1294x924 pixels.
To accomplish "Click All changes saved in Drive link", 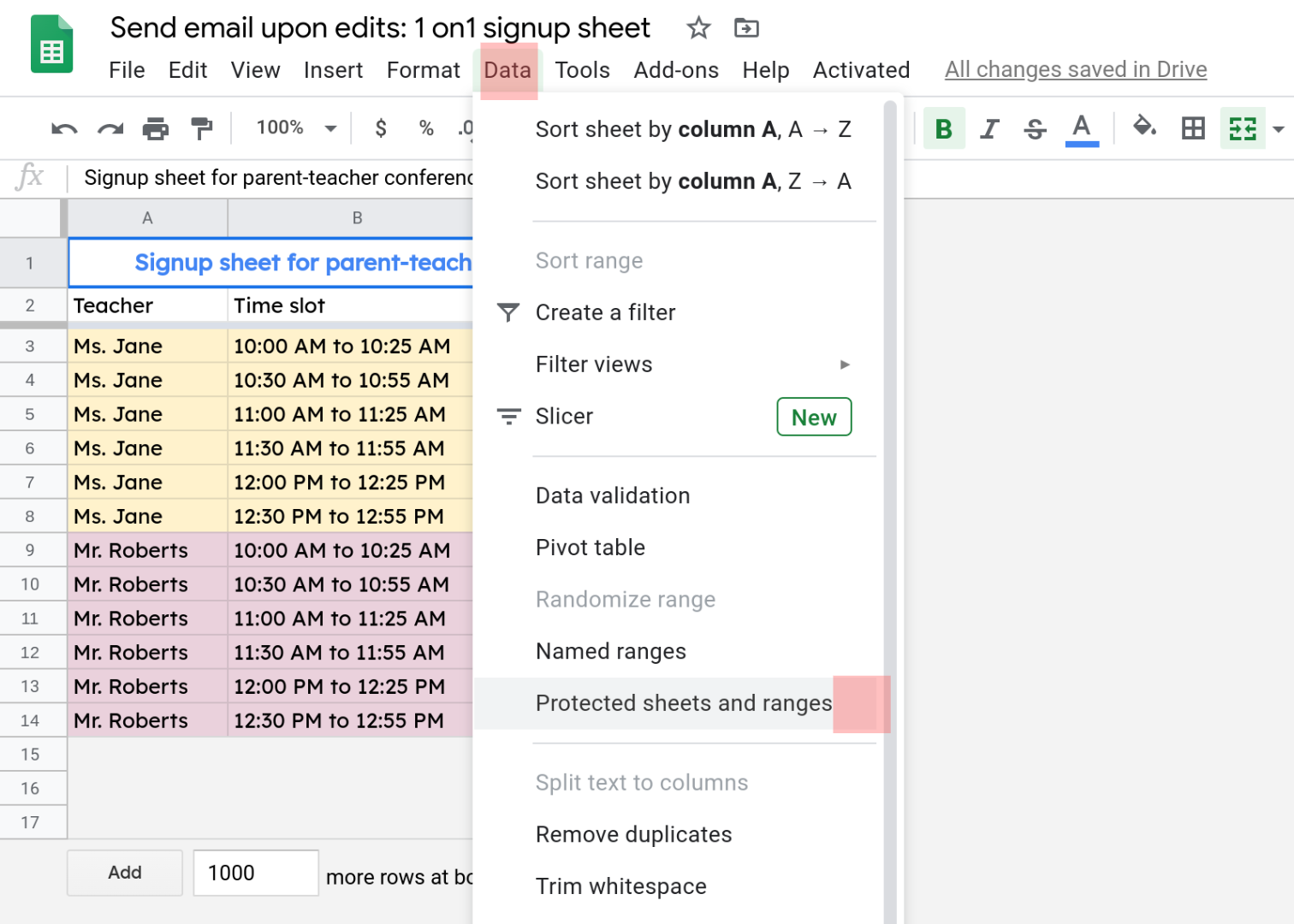I will click(x=1076, y=69).
